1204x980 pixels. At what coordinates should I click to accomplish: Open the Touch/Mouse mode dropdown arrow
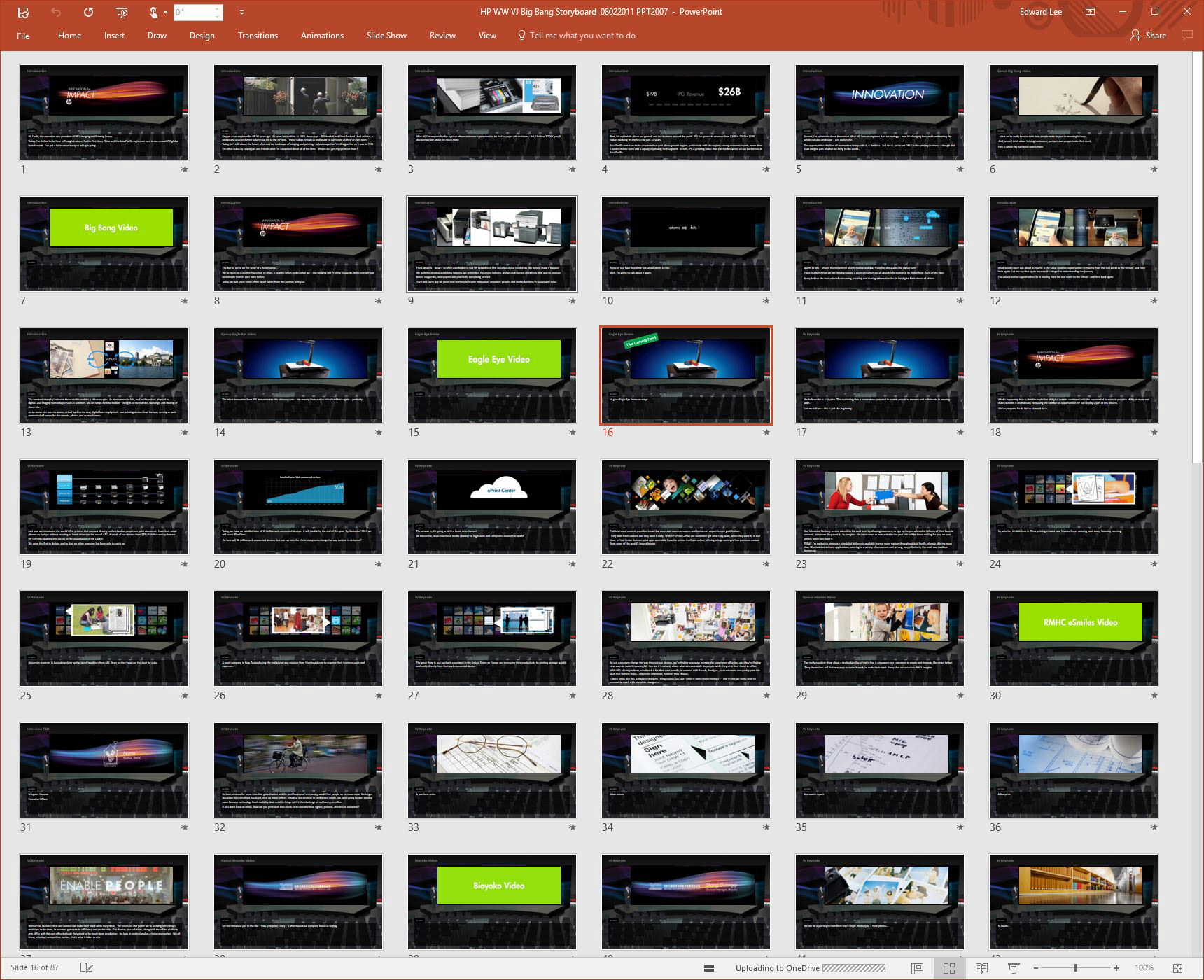[x=165, y=12]
